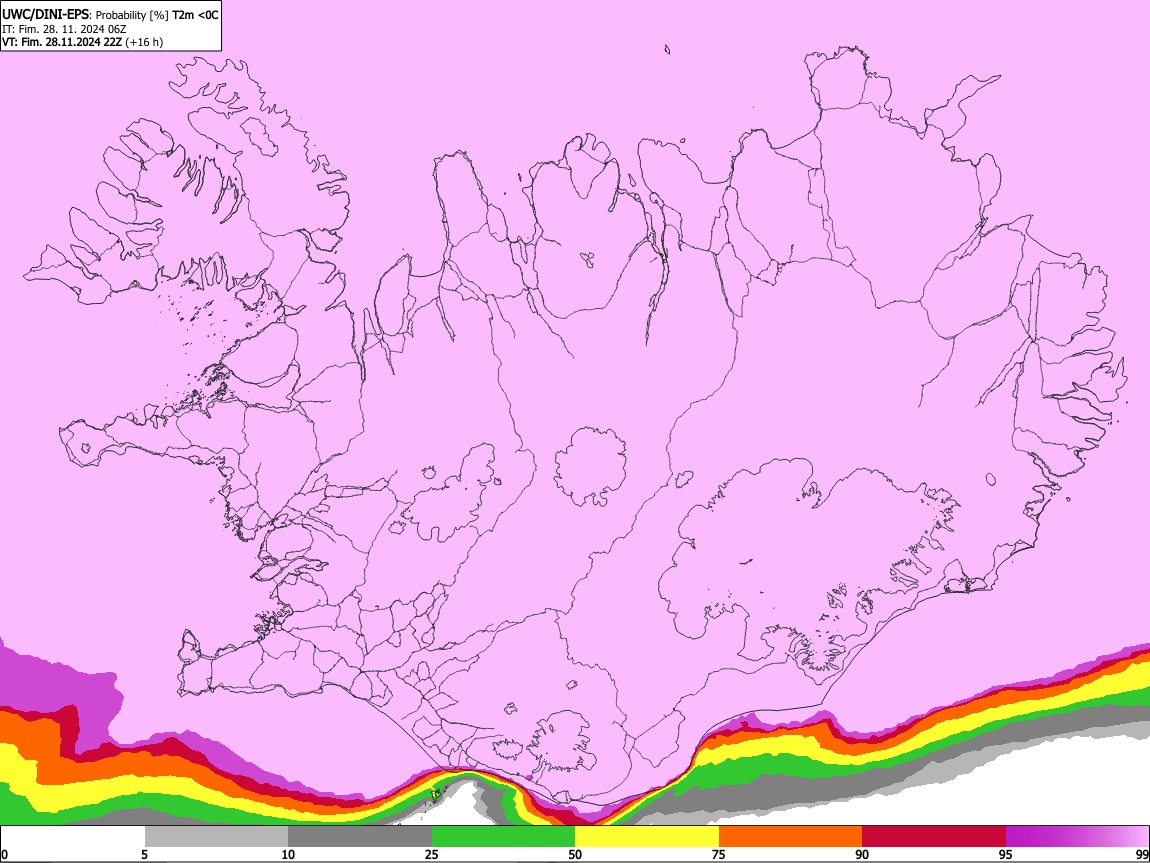This screenshot has height=863, width=1150.
Task: Click the orange 75–90% legend swatch
Action: 790,836
